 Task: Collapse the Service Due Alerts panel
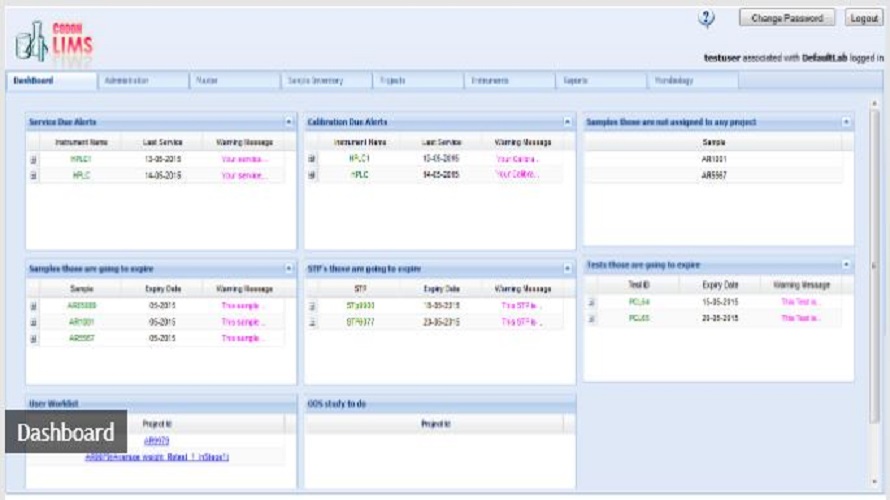[x=288, y=122]
